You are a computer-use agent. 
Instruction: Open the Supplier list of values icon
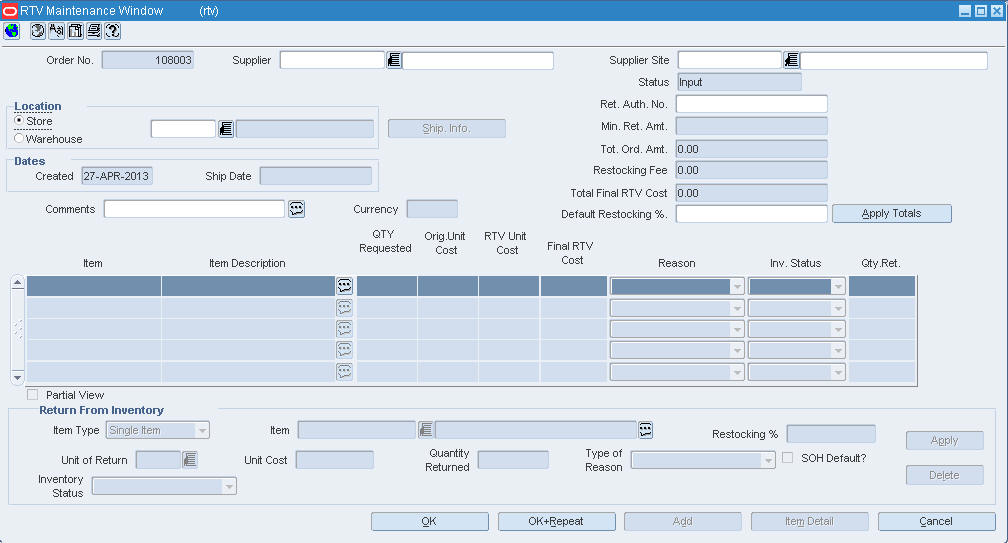click(x=393, y=60)
